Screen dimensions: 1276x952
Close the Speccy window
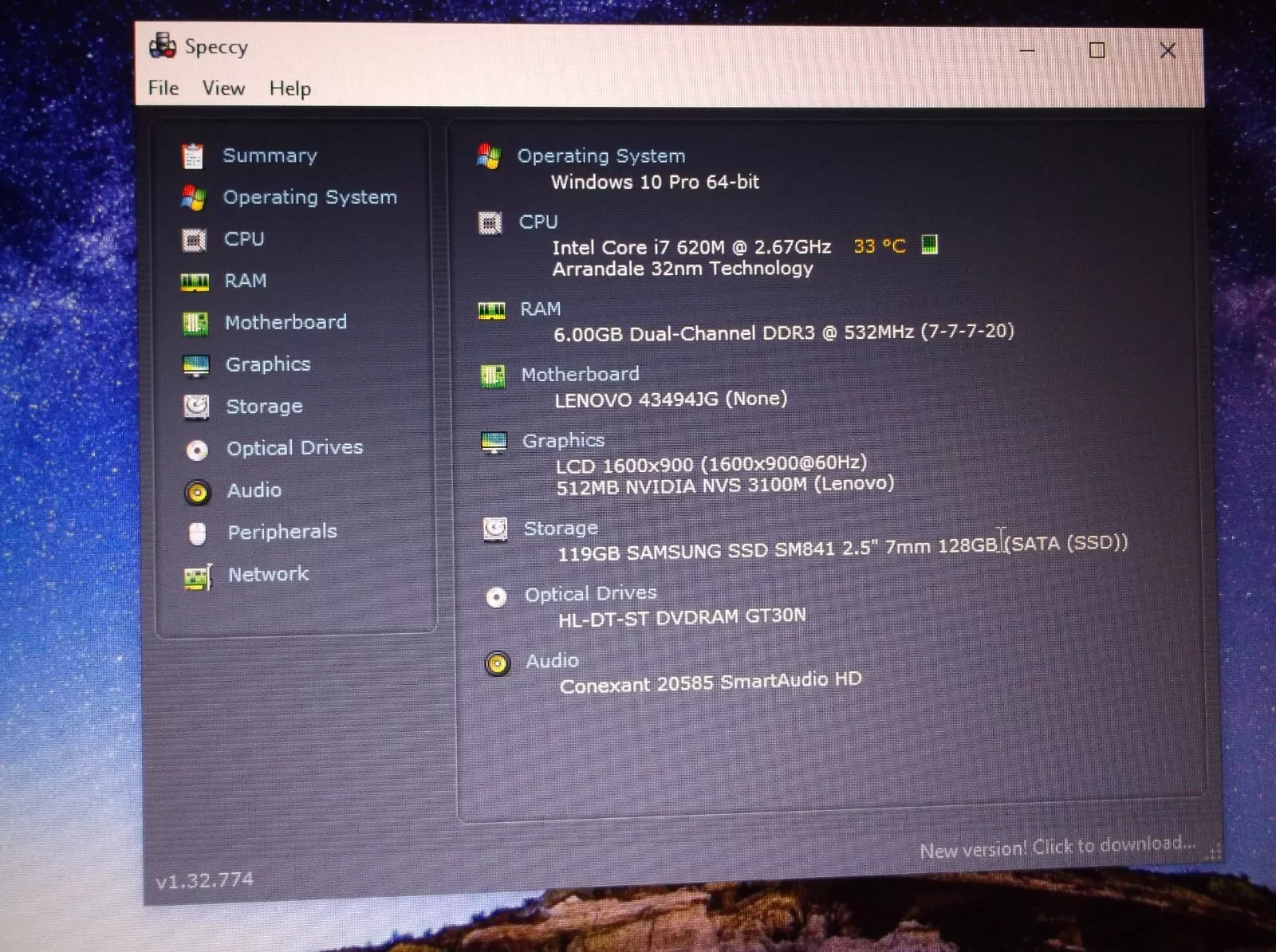(1168, 50)
